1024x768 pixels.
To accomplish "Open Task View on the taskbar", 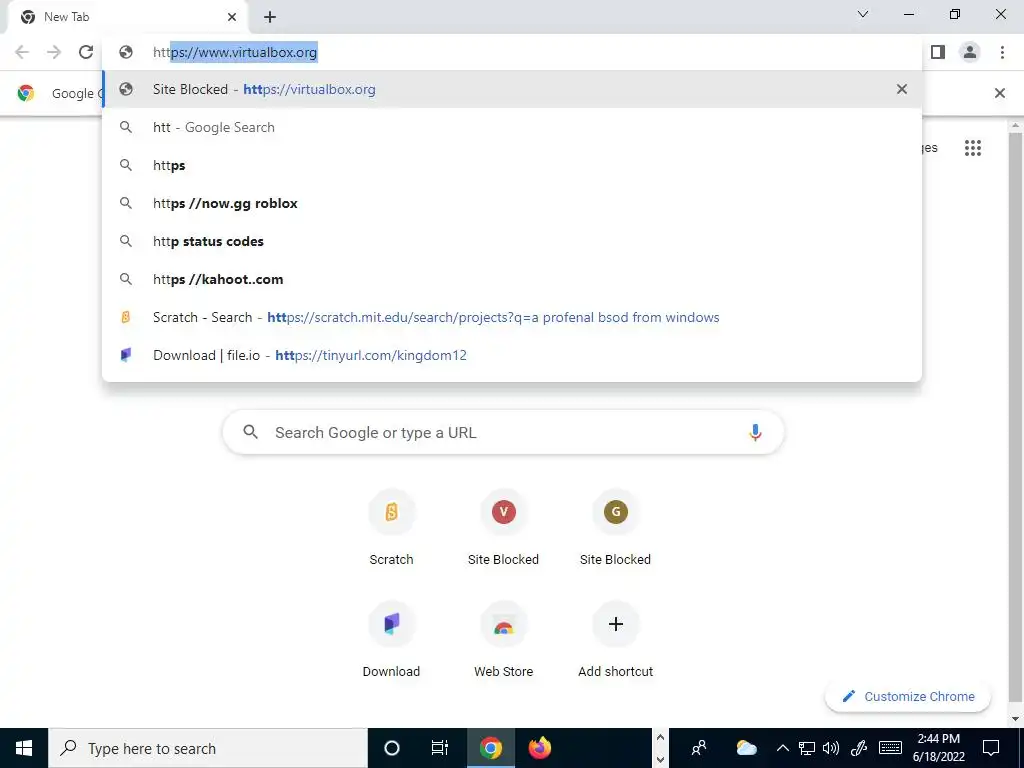I will coord(440,748).
